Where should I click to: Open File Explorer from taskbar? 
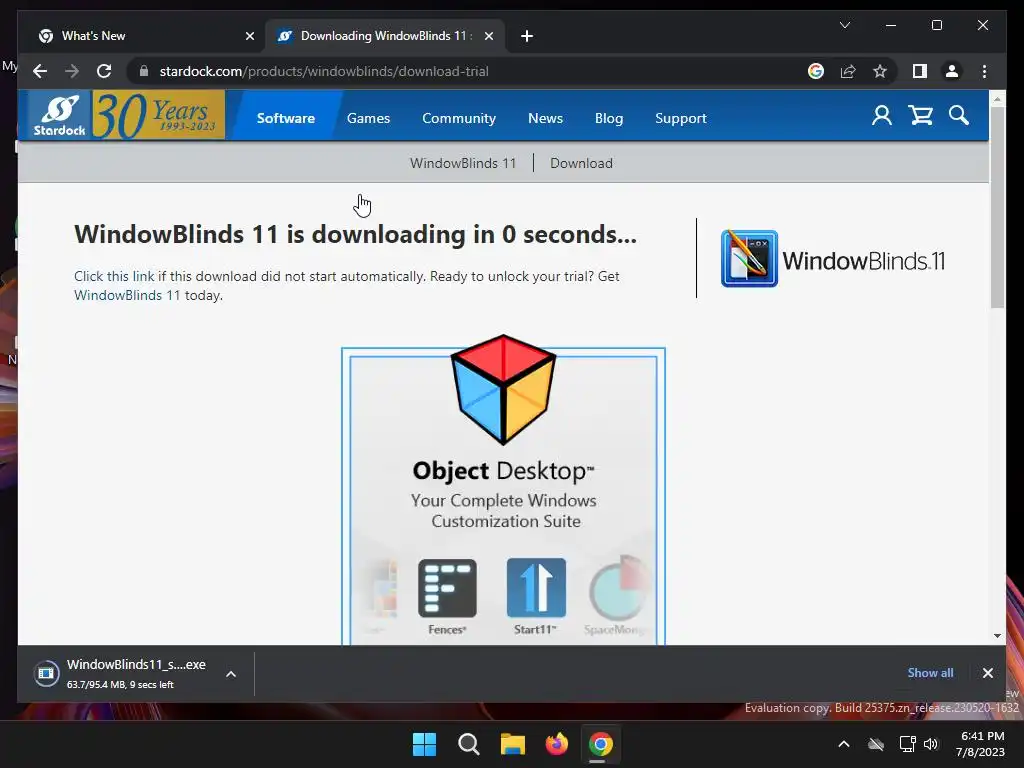click(513, 744)
